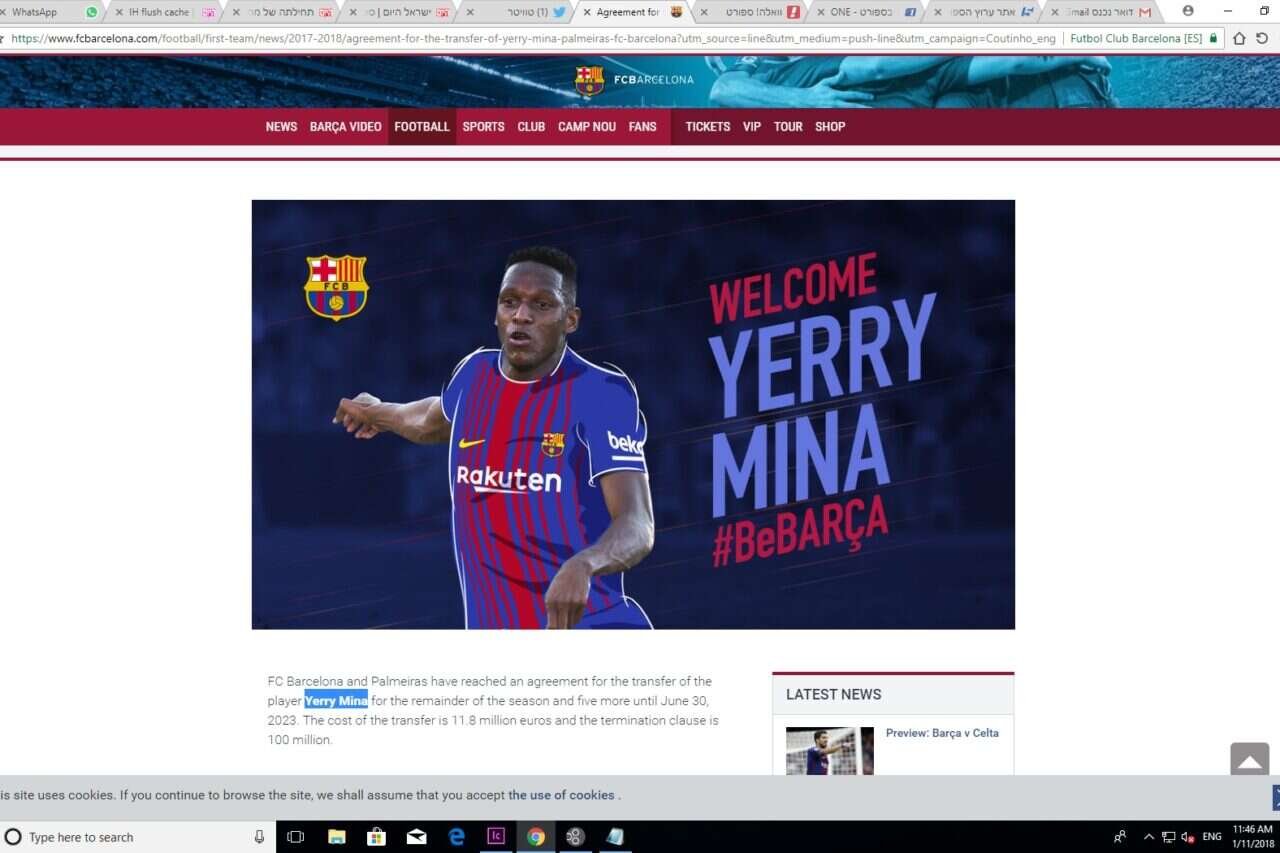Open File Explorer from the taskbar

(337, 837)
